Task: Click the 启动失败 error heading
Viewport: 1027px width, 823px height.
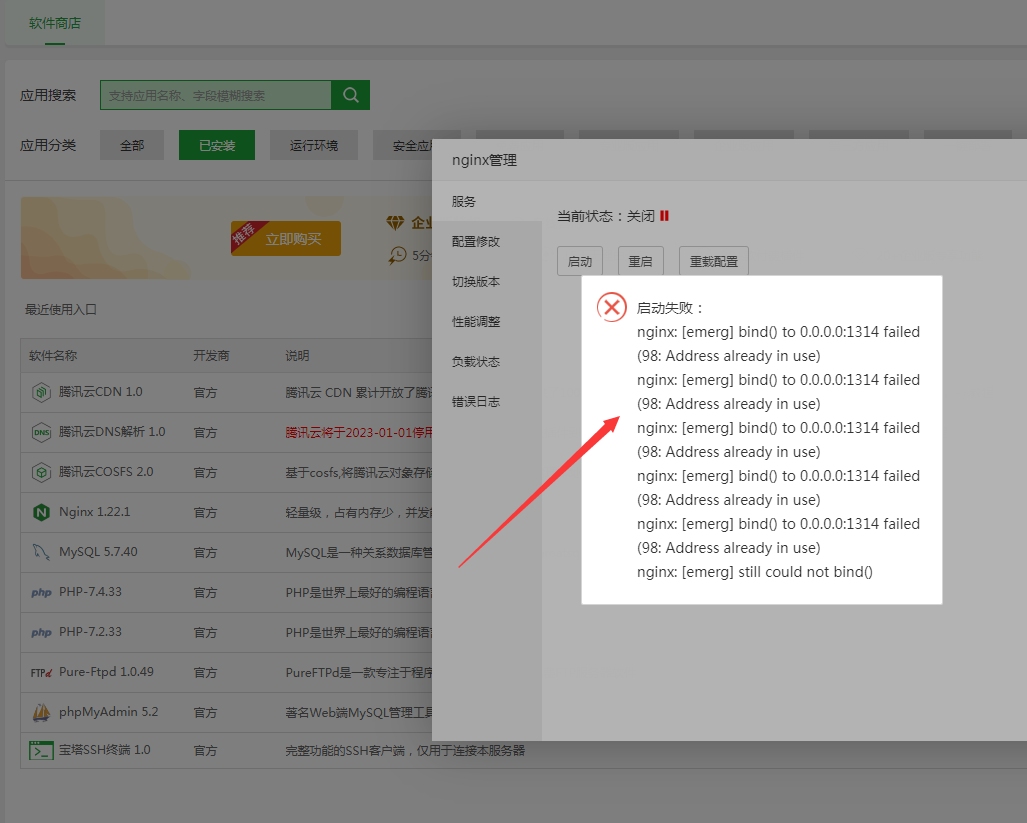Action: (669, 308)
